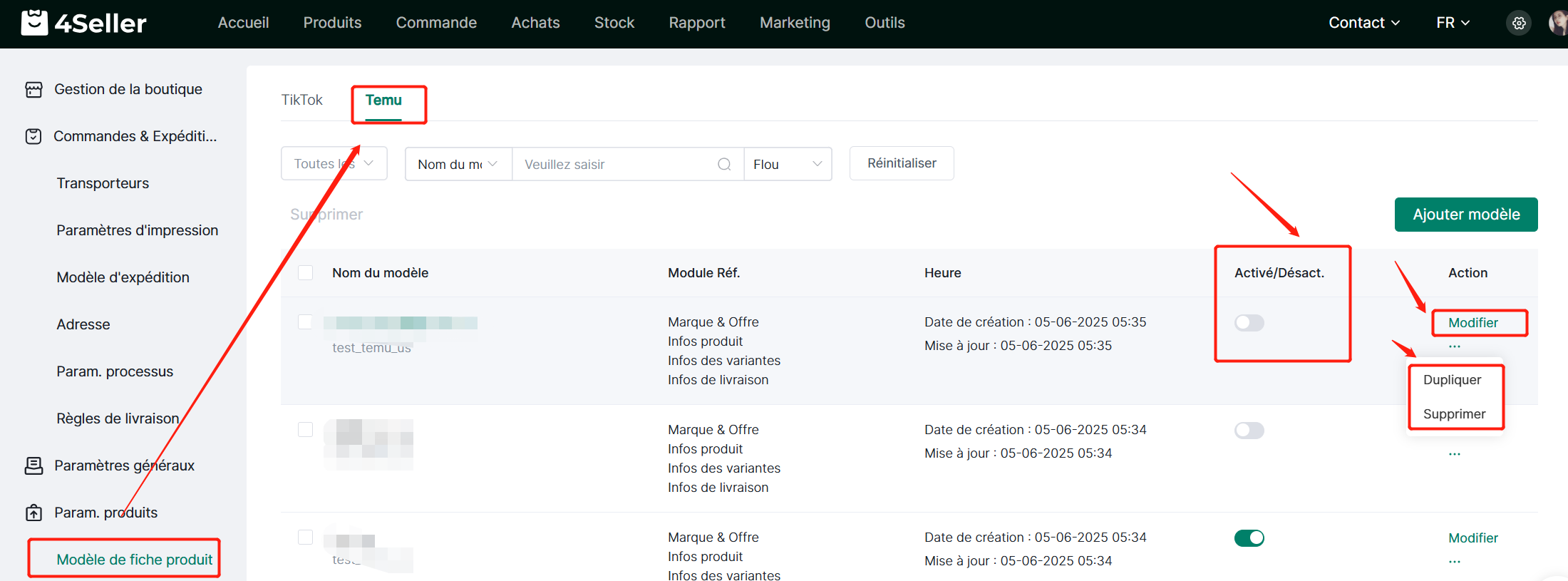Open the Outils menu
Image resolution: width=1568 pixels, height=581 pixels.
(884, 23)
